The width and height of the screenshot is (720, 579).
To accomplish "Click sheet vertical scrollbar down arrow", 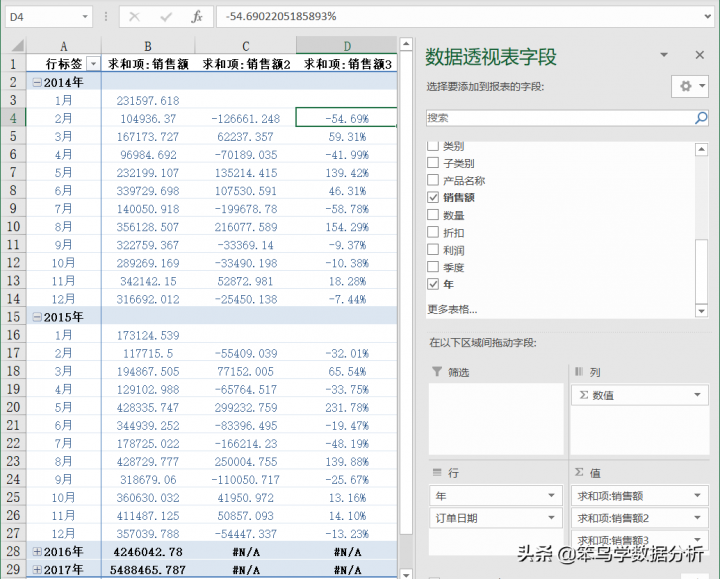I will click(406, 574).
